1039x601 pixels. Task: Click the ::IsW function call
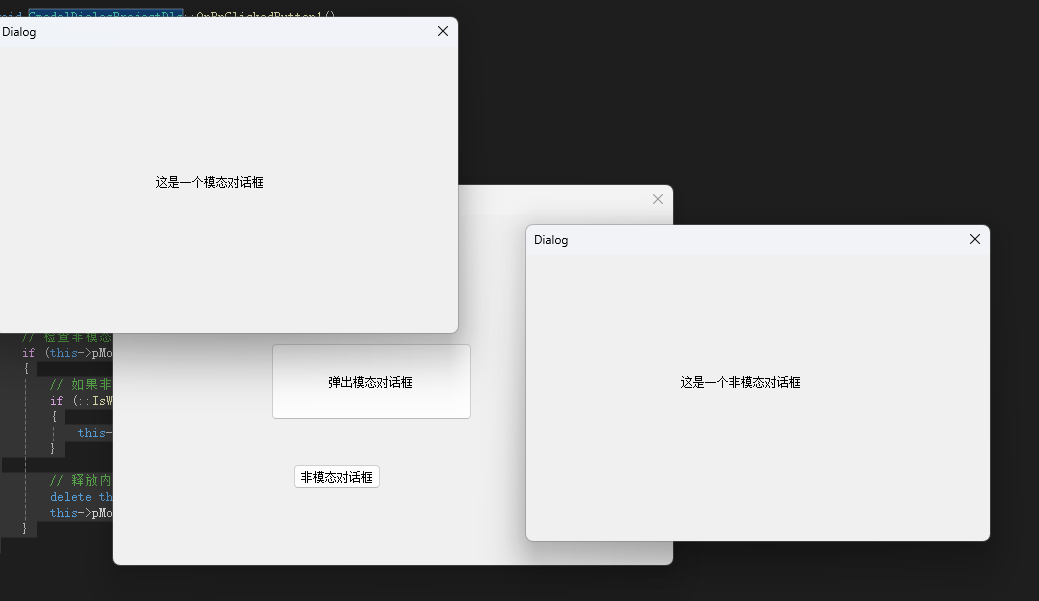(95, 400)
